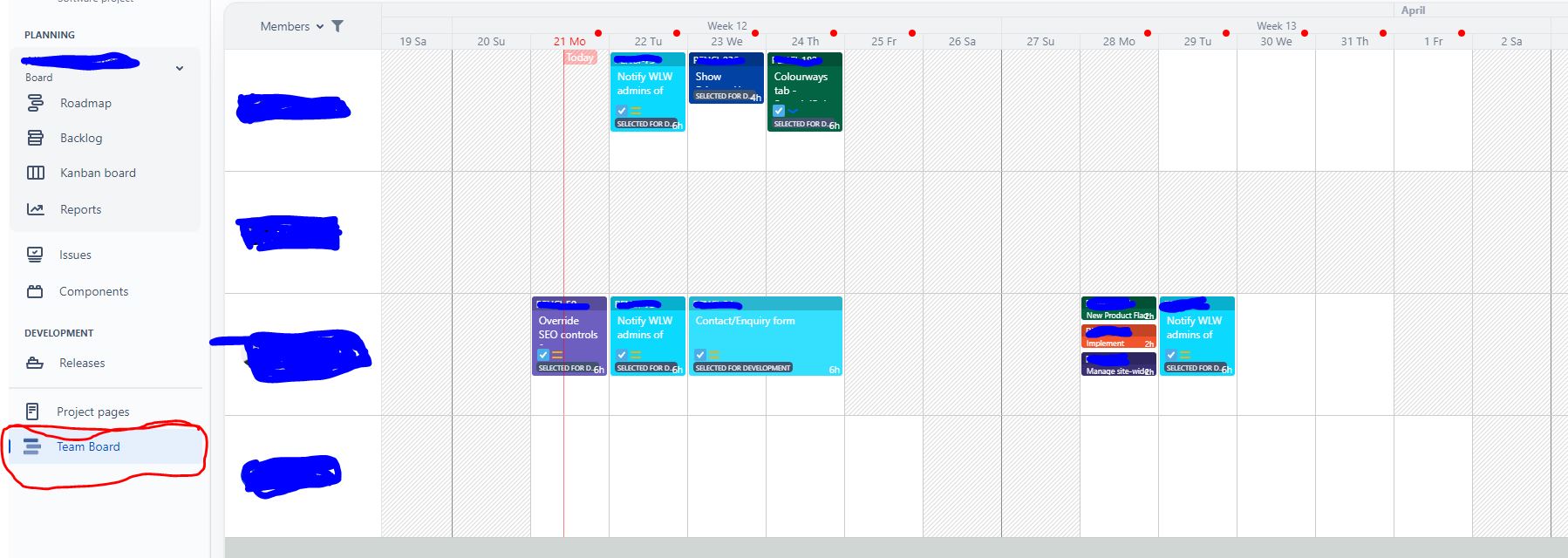Open the Override SEO controls card
Screen dimensions: 1568x558
click(x=569, y=336)
